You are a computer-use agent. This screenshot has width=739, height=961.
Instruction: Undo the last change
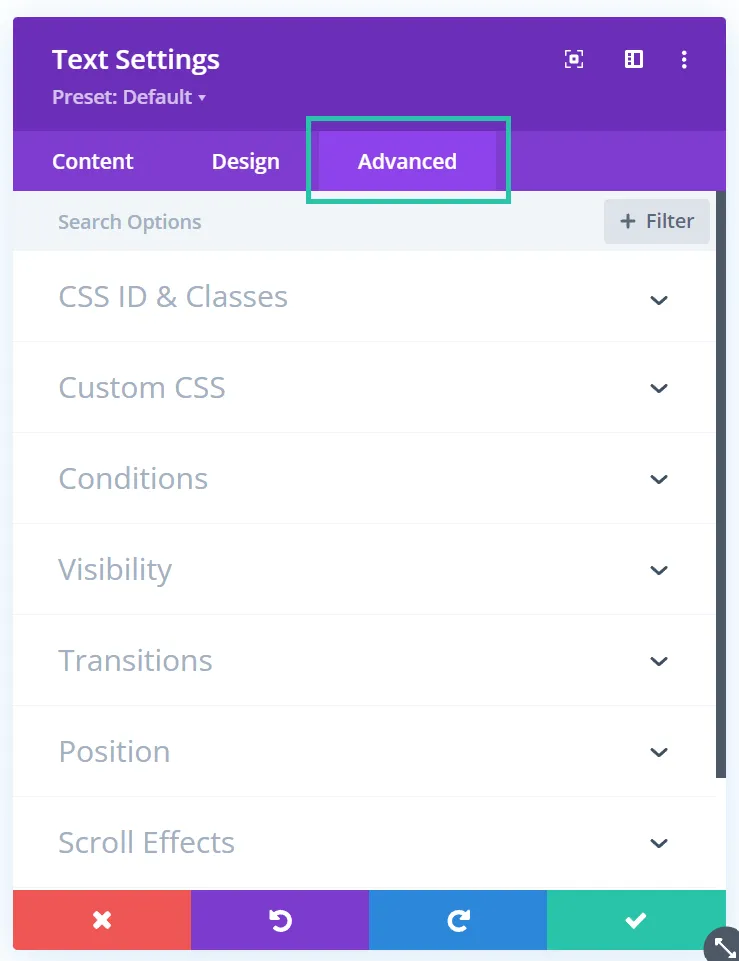point(280,920)
